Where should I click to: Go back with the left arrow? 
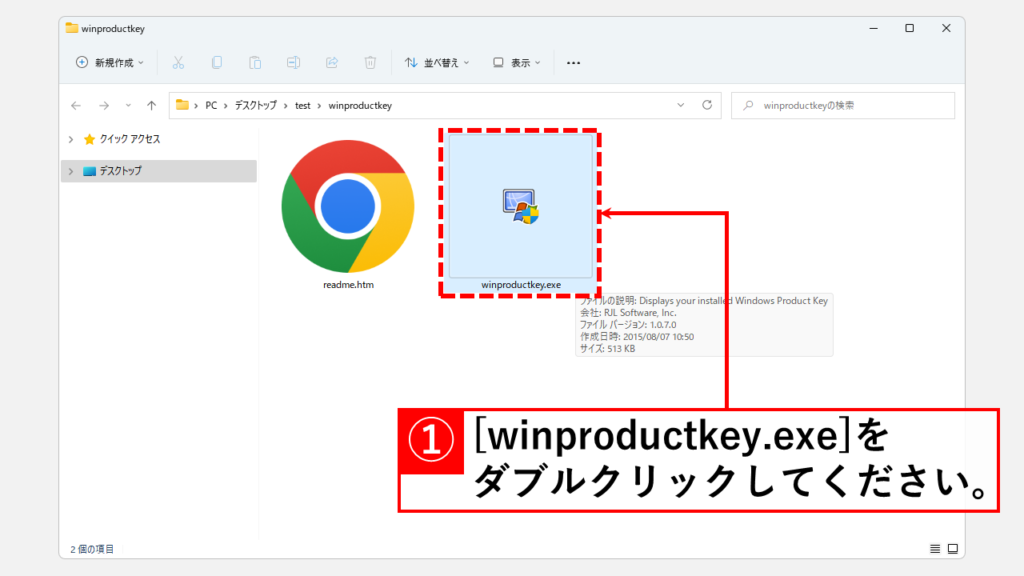coord(76,105)
